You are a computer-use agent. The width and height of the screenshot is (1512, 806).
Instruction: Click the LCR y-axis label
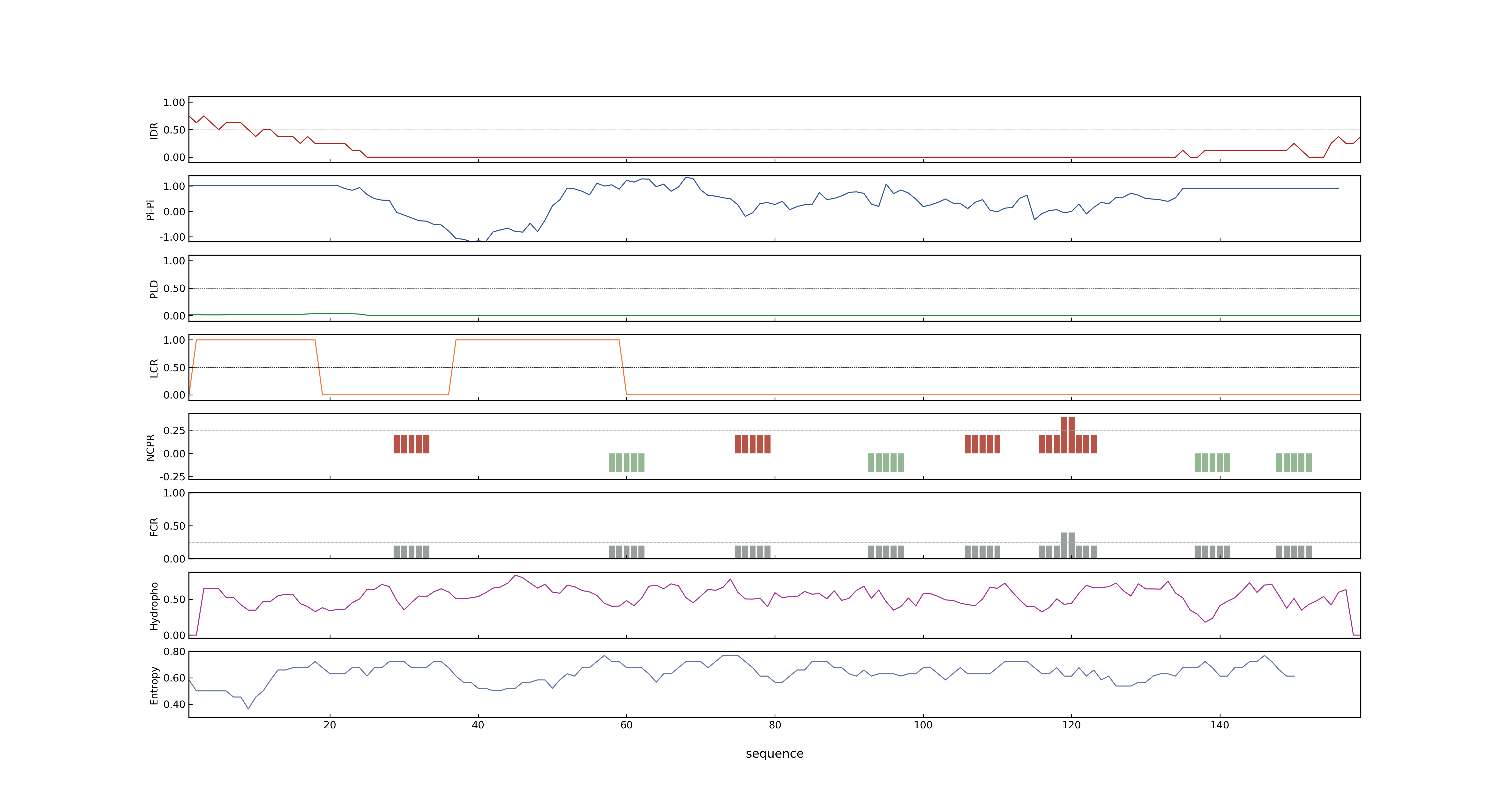pyautogui.click(x=154, y=368)
